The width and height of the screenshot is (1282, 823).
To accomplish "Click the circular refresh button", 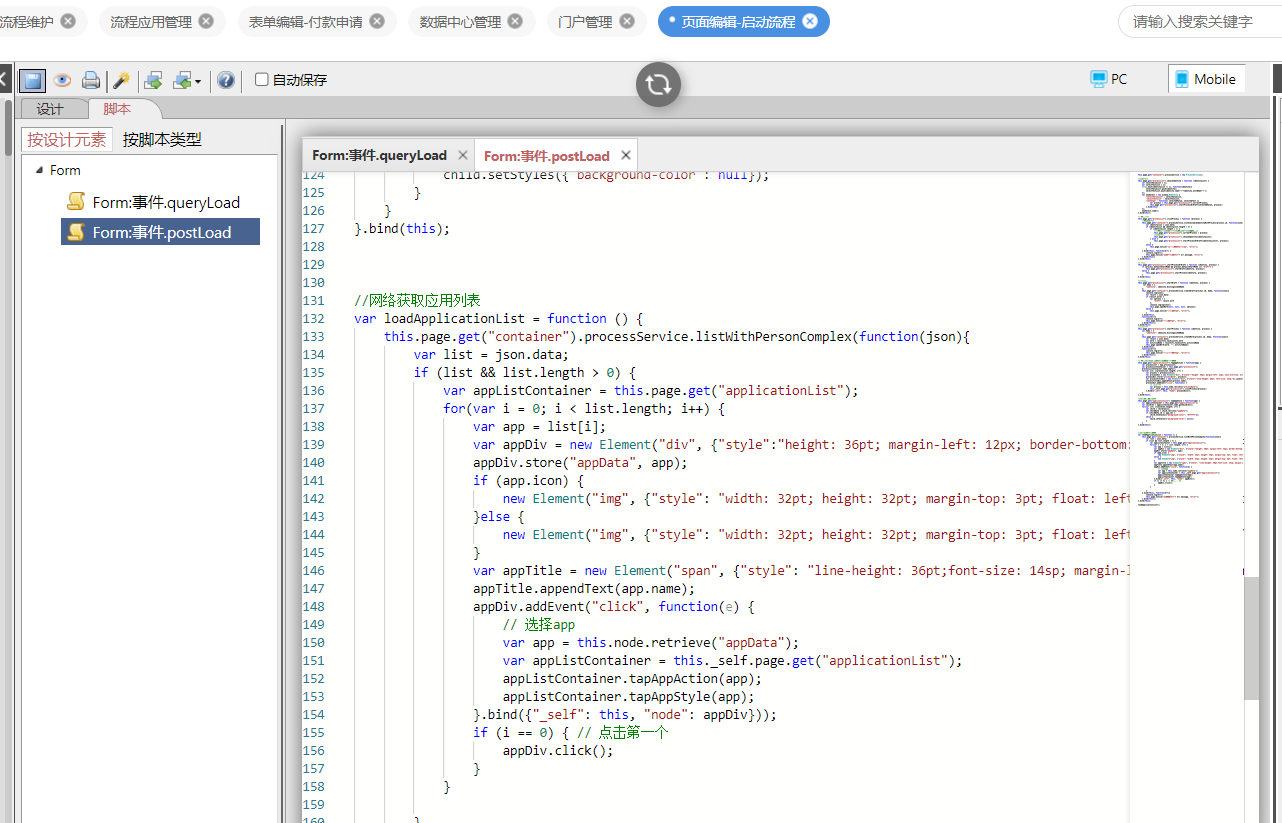I will click(x=658, y=84).
